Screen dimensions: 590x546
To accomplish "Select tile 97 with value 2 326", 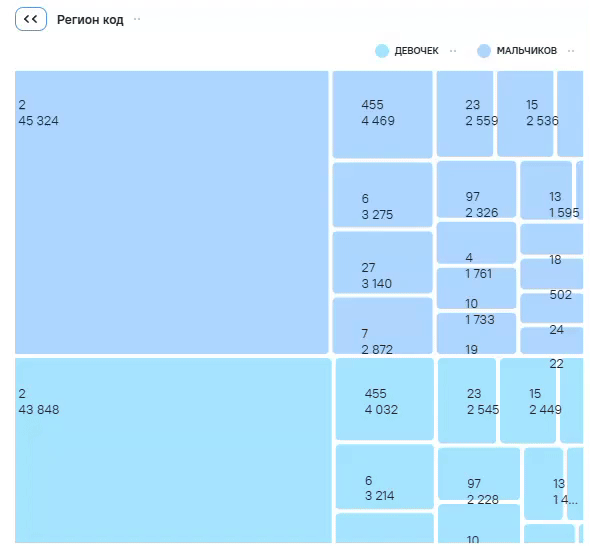I will pyautogui.click(x=476, y=189).
